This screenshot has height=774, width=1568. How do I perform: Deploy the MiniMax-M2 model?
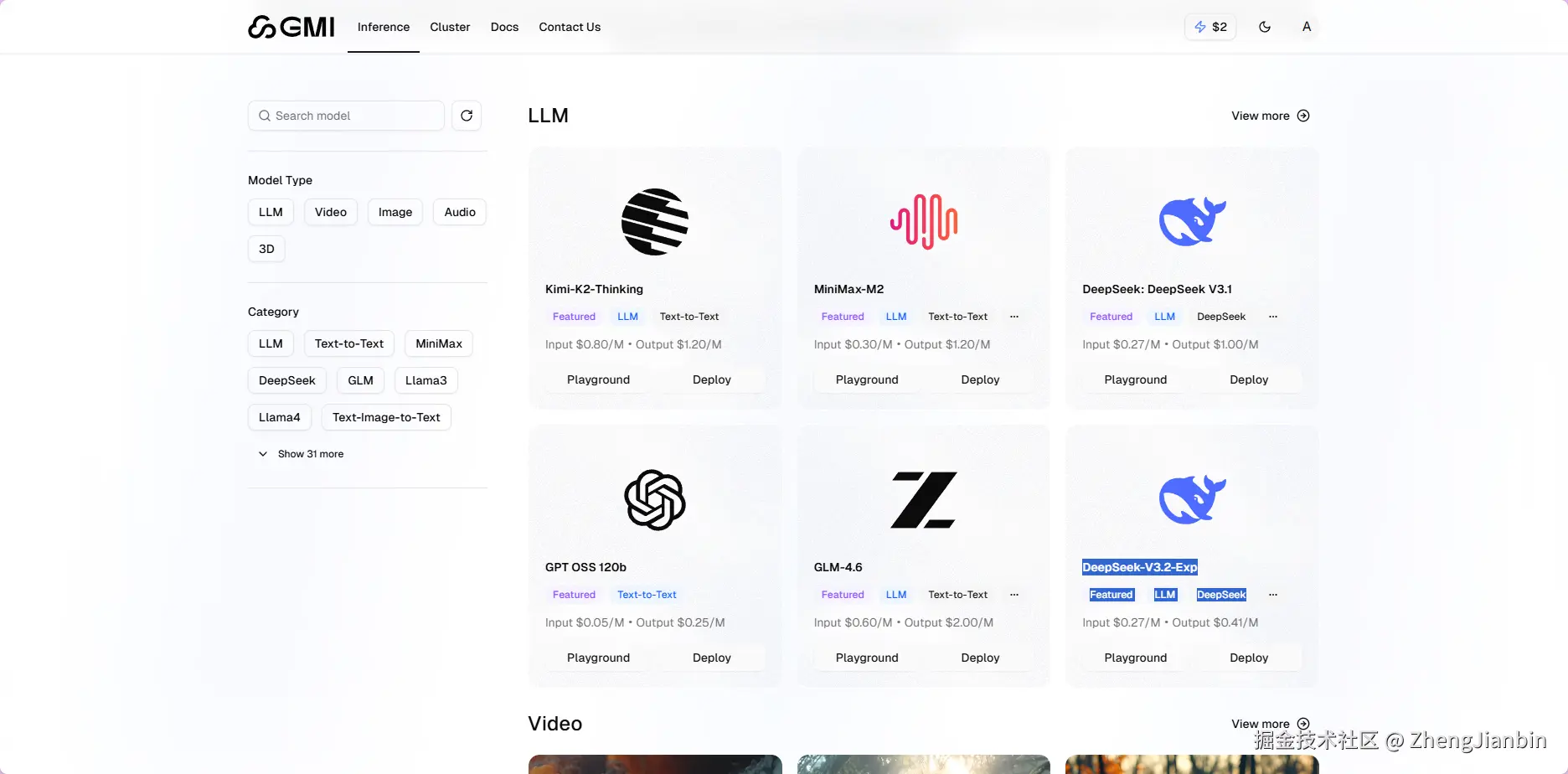tap(980, 379)
